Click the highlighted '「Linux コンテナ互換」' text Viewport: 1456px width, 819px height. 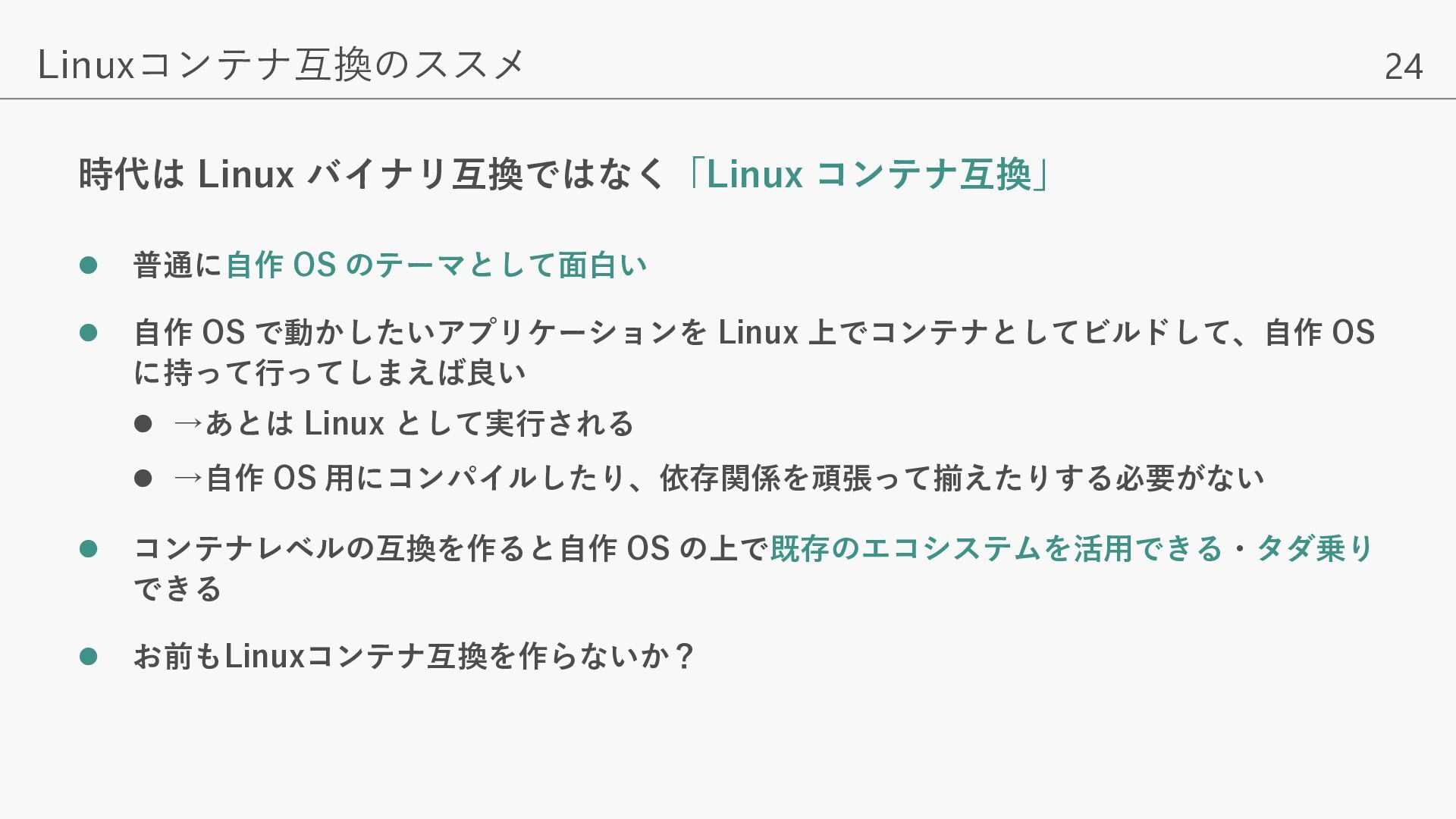pos(868,174)
